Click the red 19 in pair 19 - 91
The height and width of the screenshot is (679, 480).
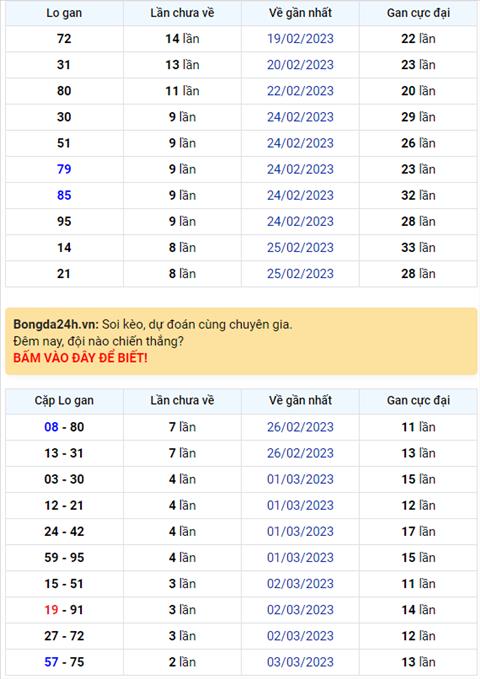click(x=51, y=610)
